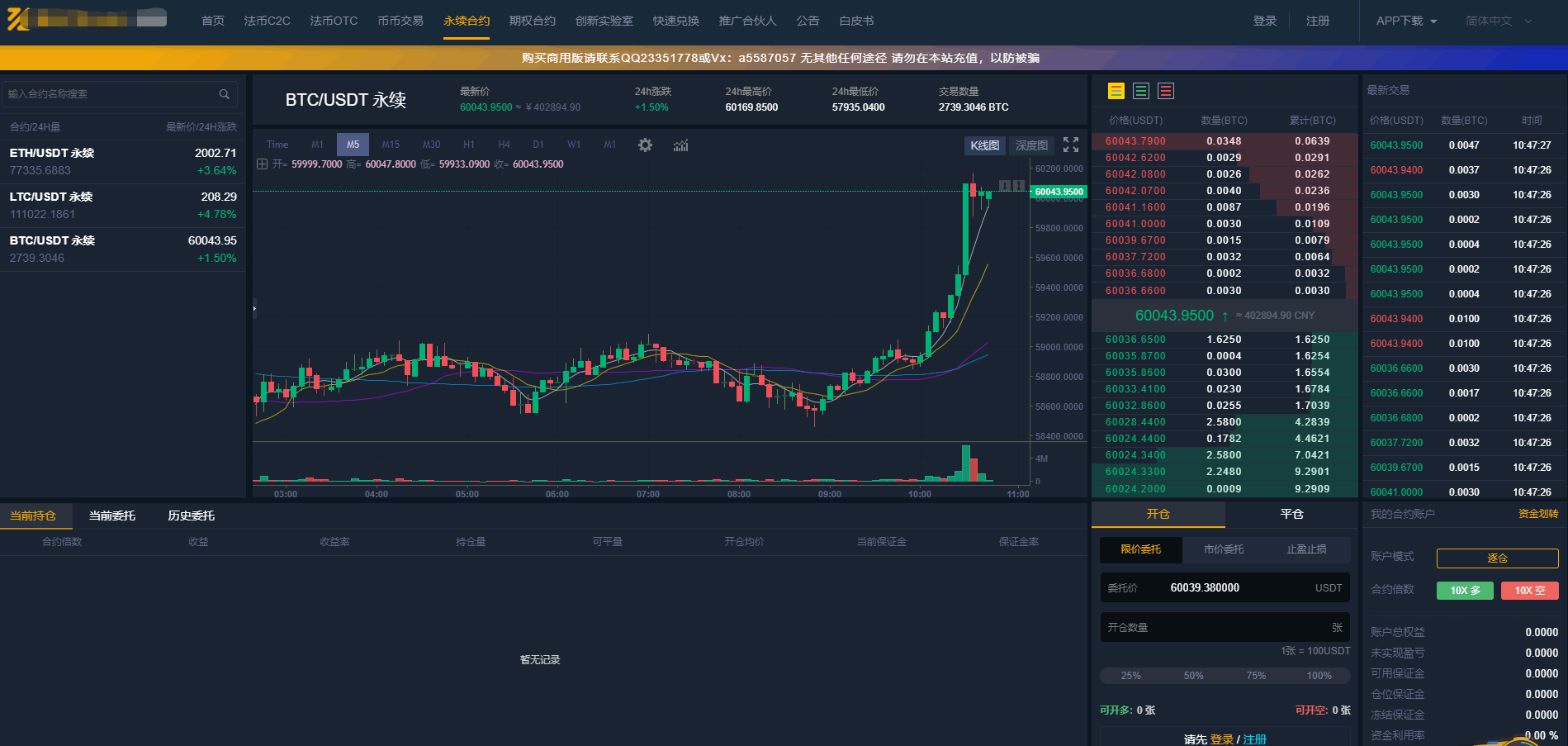Expand the chart OHLC legend box icon

[262, 164]
